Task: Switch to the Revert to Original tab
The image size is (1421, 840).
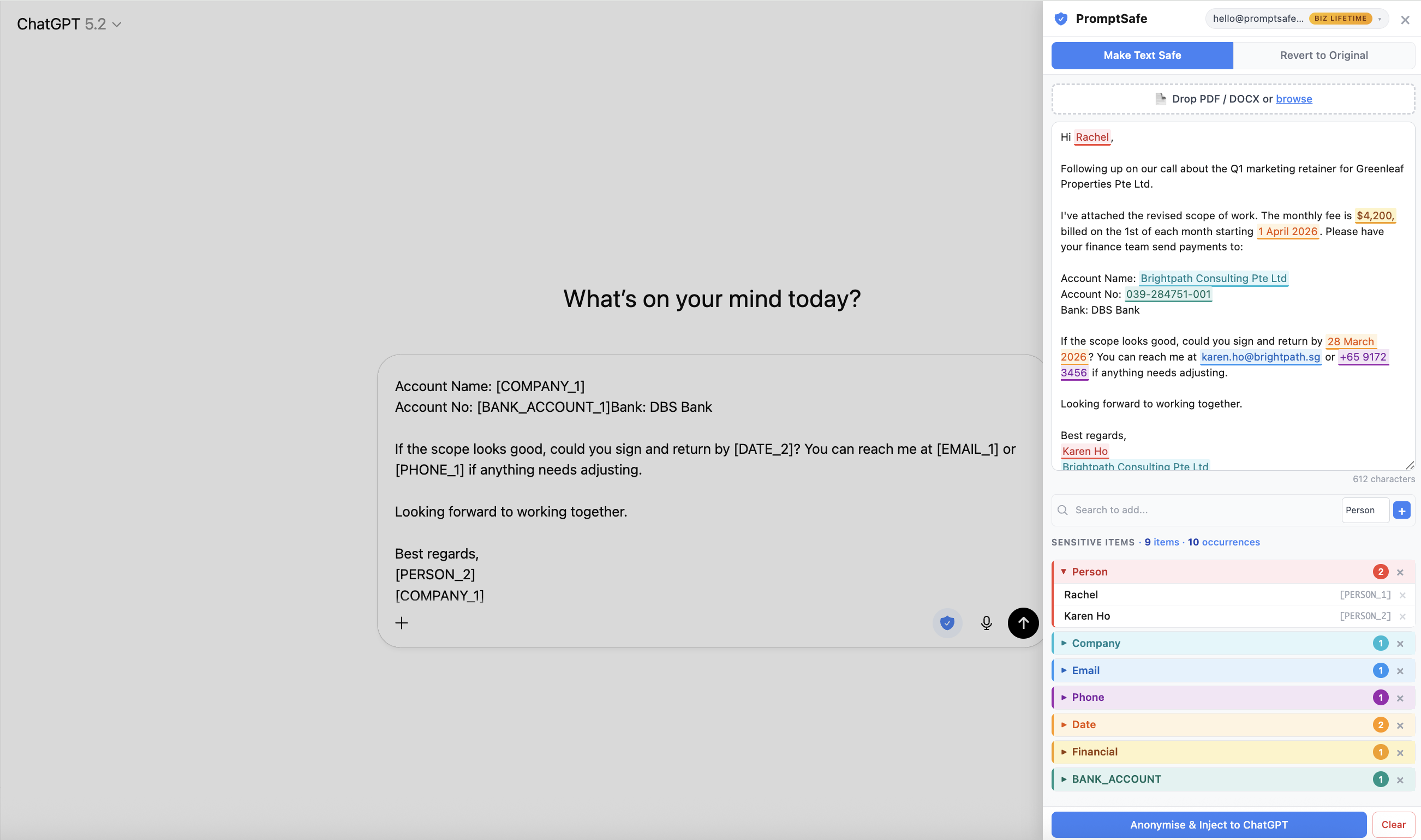Action: [x=1324, y=55]
